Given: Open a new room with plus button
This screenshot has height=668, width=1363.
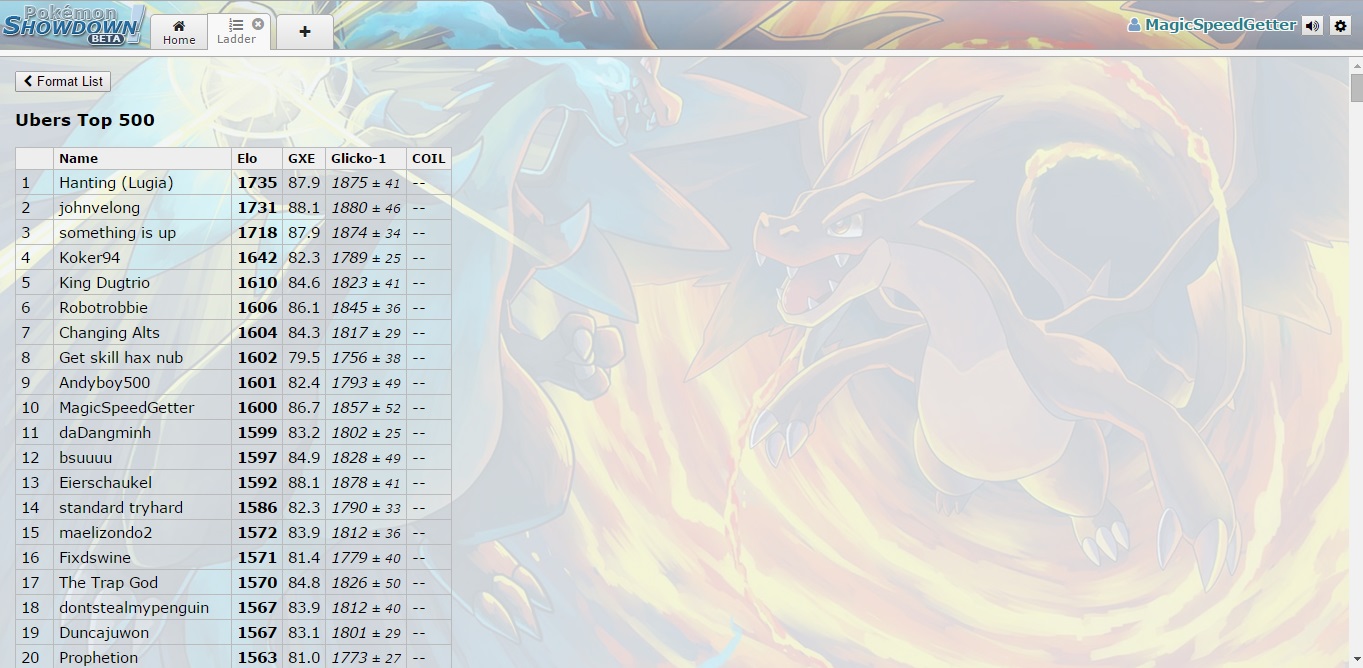Looking at the screenshot, I should click(x=305, y=32).
